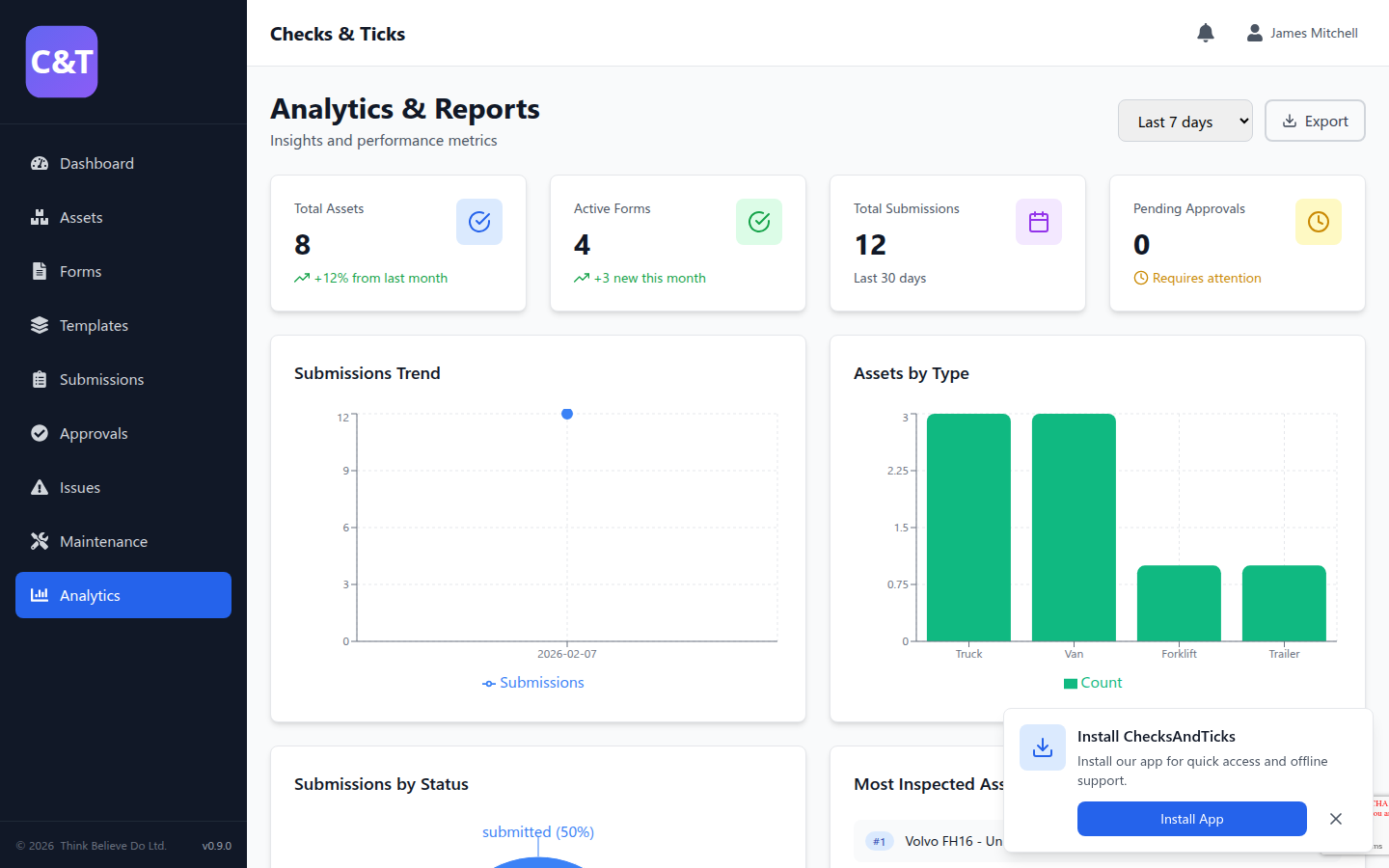Viewport: 1389px width, 868px height.
Task: Open the Submissions list
Action: (x=101, y=379)
